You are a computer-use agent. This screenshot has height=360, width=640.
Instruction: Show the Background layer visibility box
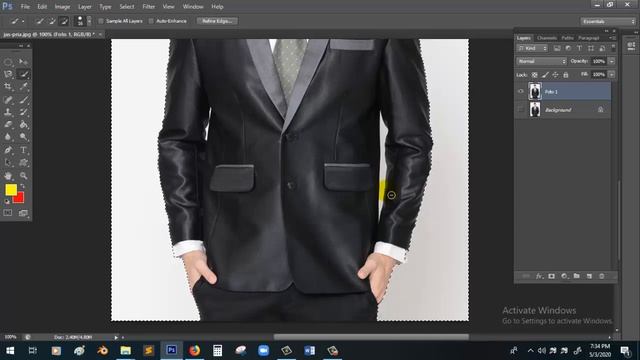[520, 109]
